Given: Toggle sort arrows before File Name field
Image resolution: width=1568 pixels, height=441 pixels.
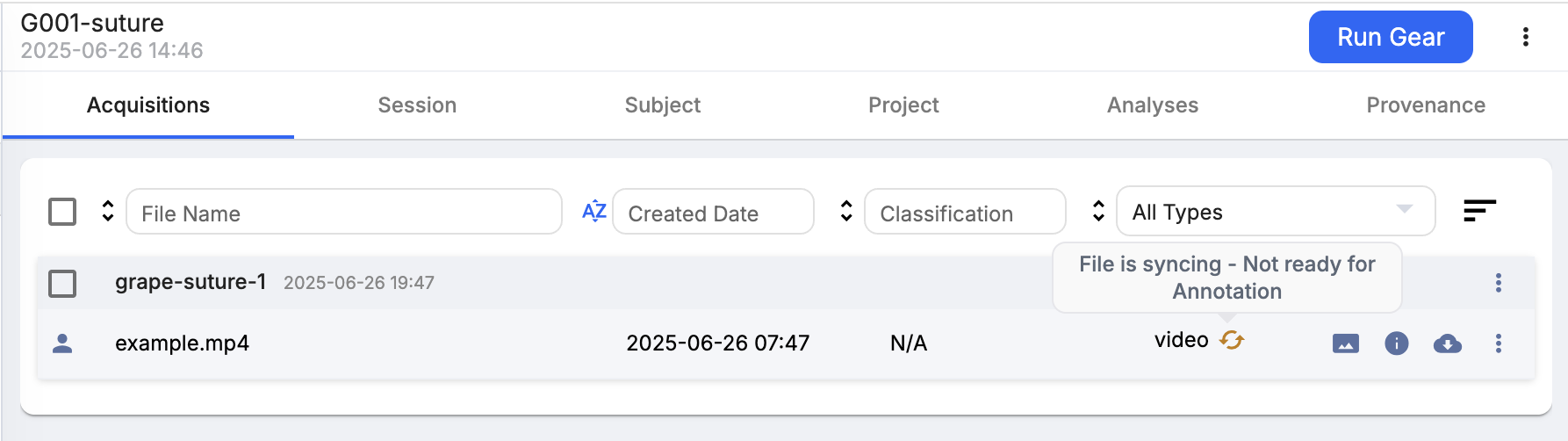Looking at the screenshot, I should pyautogui.click(x=108, y=211).
